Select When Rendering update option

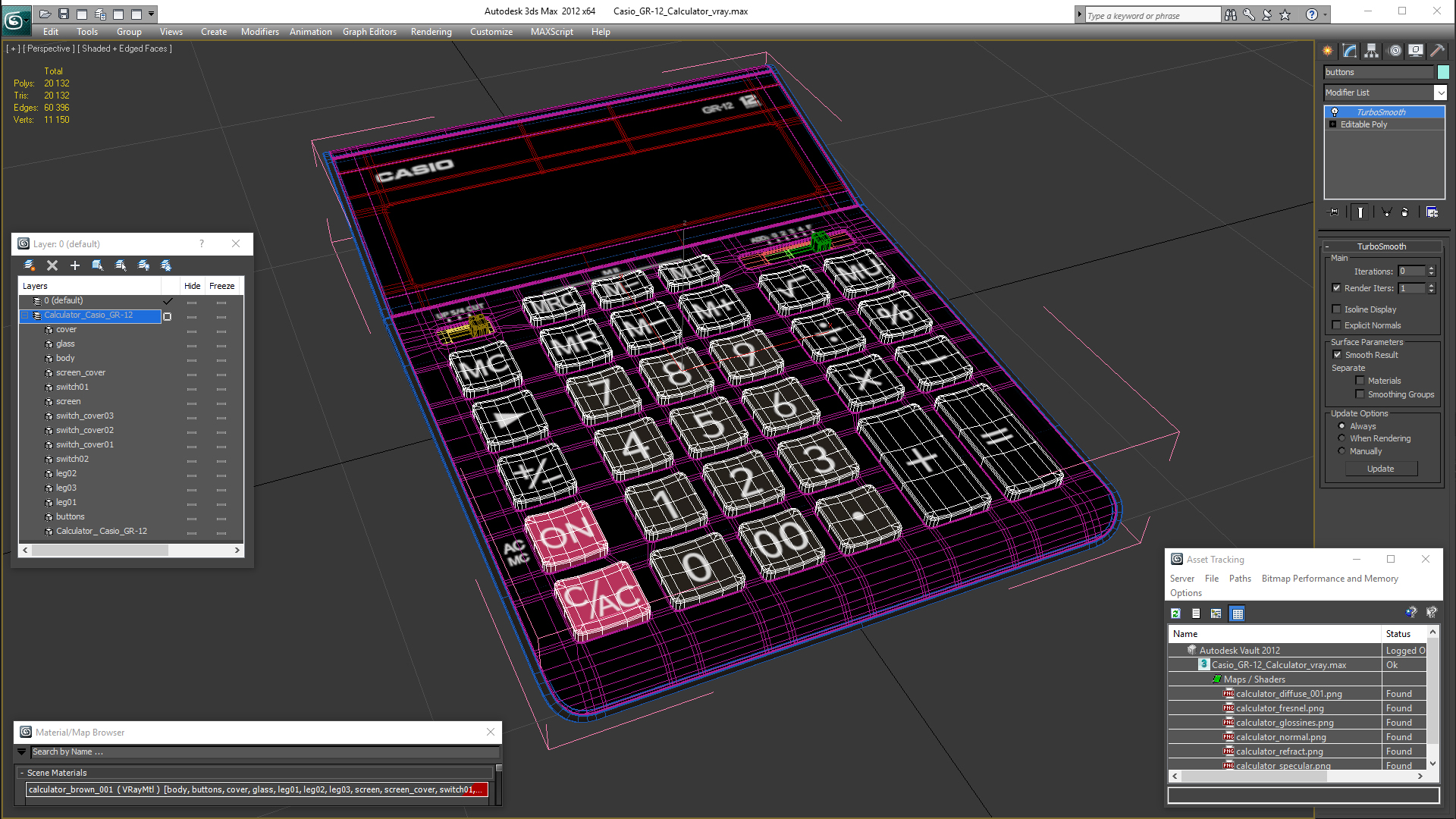(1342, 438)
